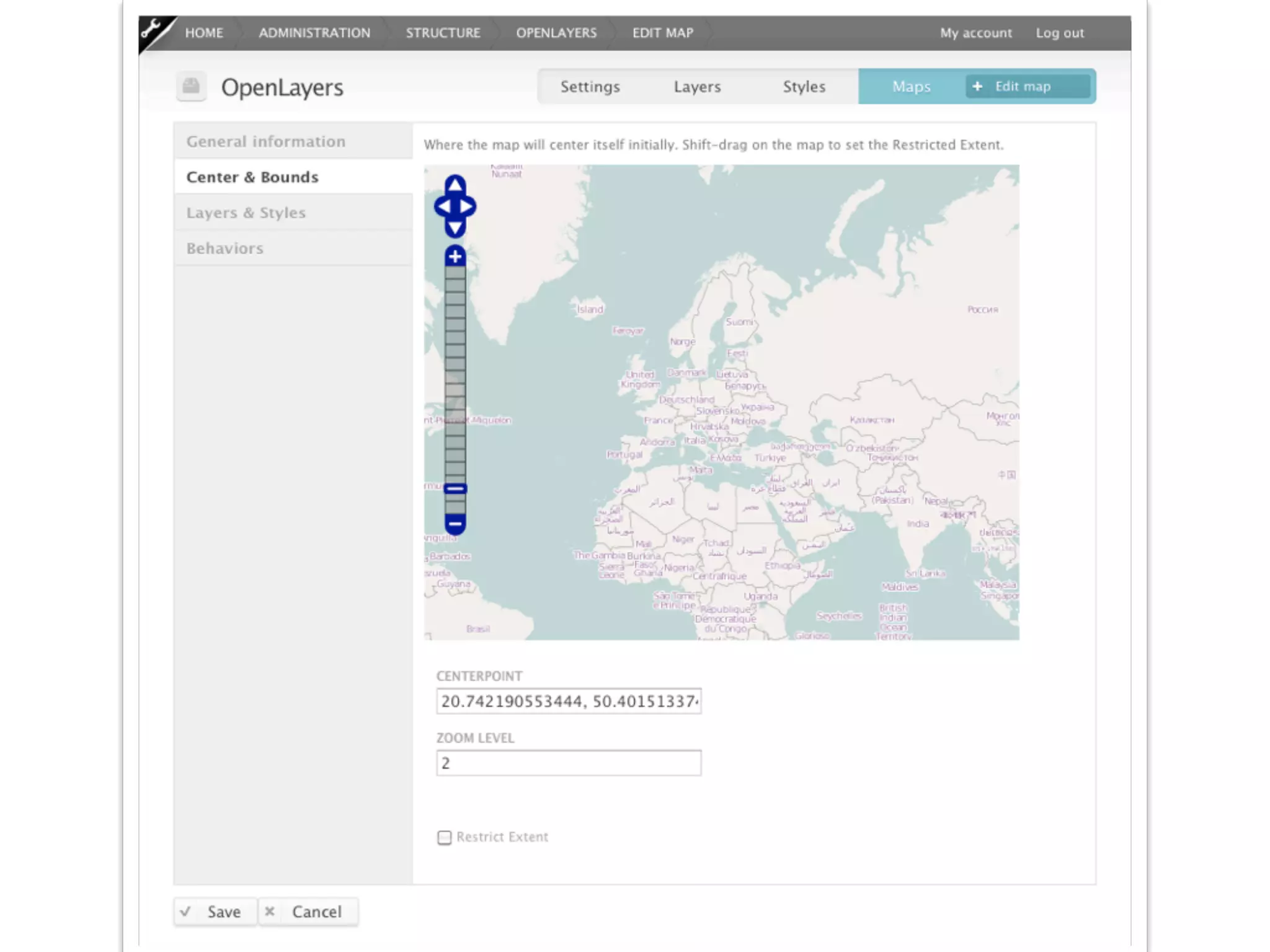Open the Settings tab

coord(590,87)
